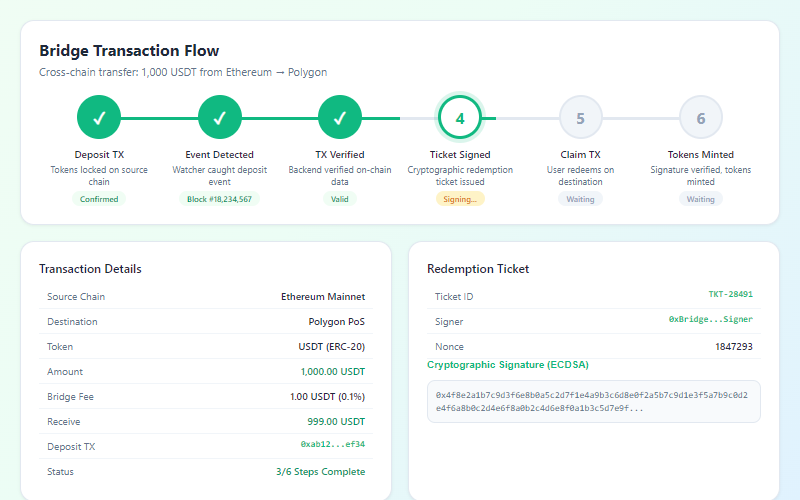Click the Bridge Fee label
Viewport: 800px width, 500px height.
(x=70, y=396)
